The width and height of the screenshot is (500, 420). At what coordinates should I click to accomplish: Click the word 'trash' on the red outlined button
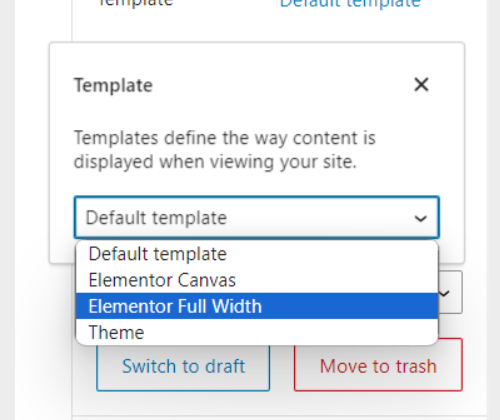tap(416, 366)
